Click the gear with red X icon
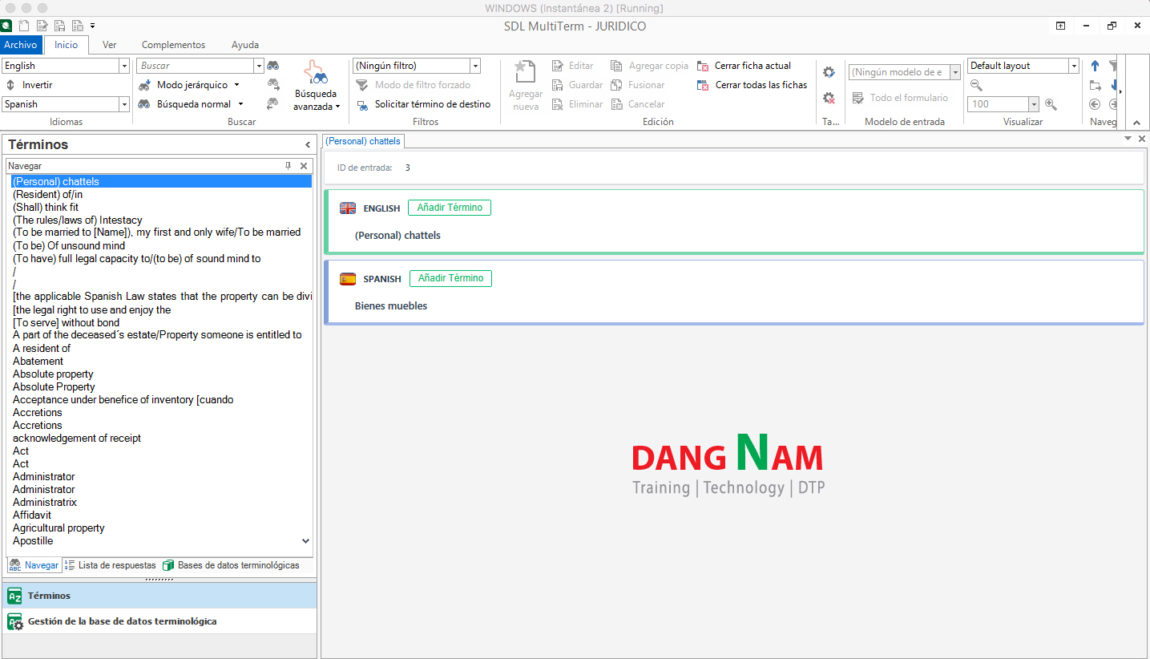The height and width of the screenshot is (659, 1150). (829, 97)
